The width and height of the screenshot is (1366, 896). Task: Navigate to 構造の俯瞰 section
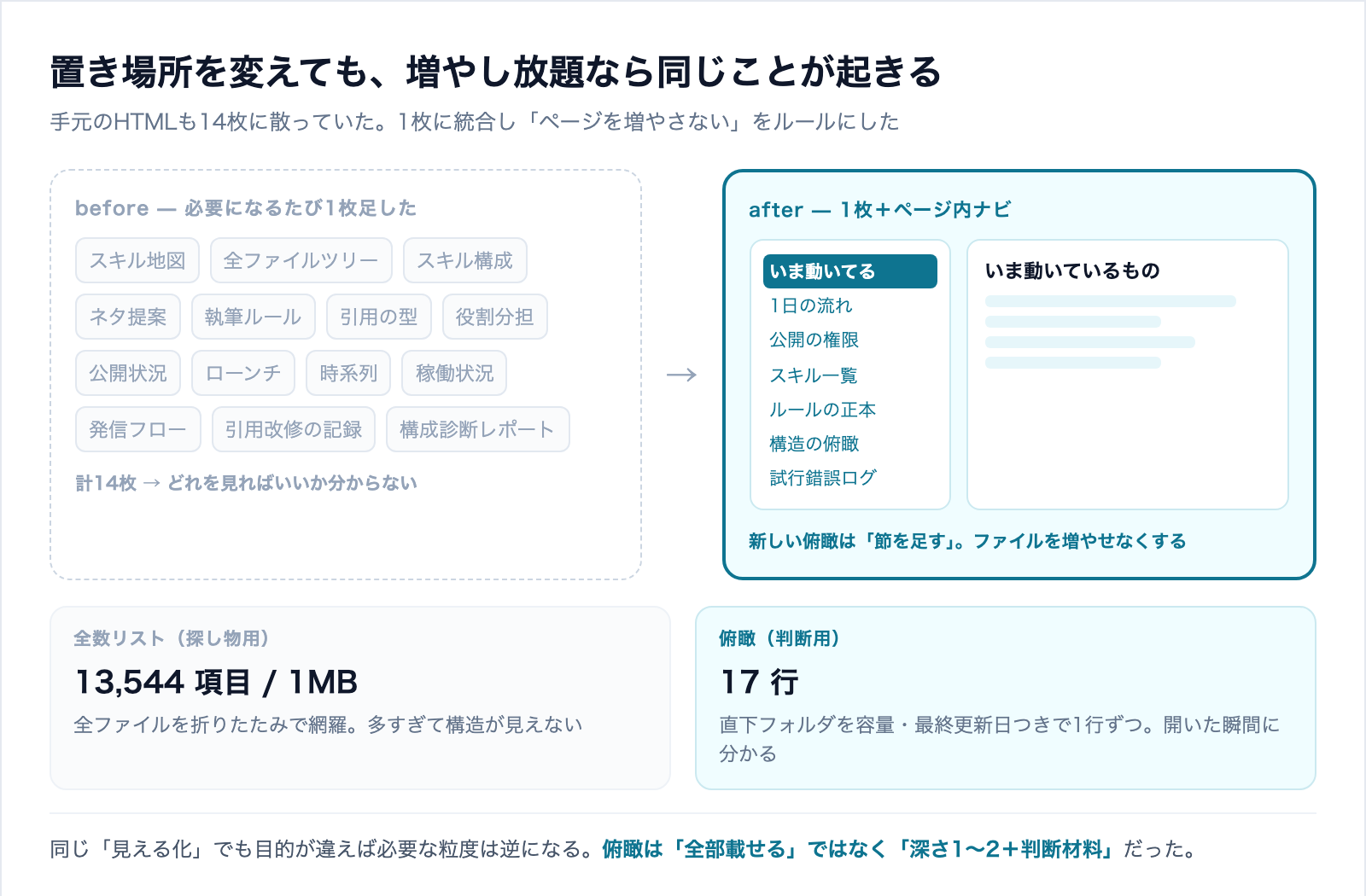tap(814, 444)
